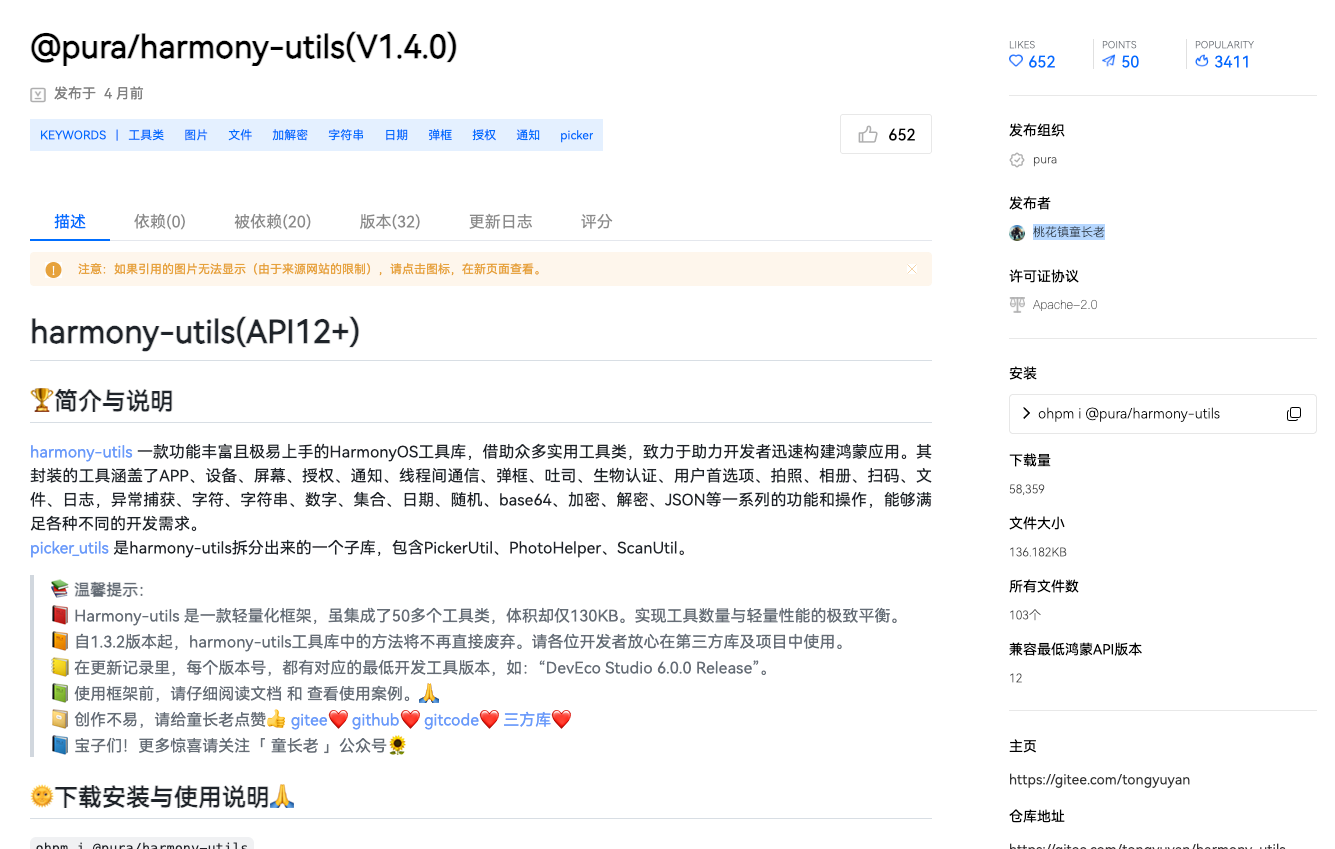Click the publishing organization name pura
The image size is (1335, 849).
coord(1045,160)
